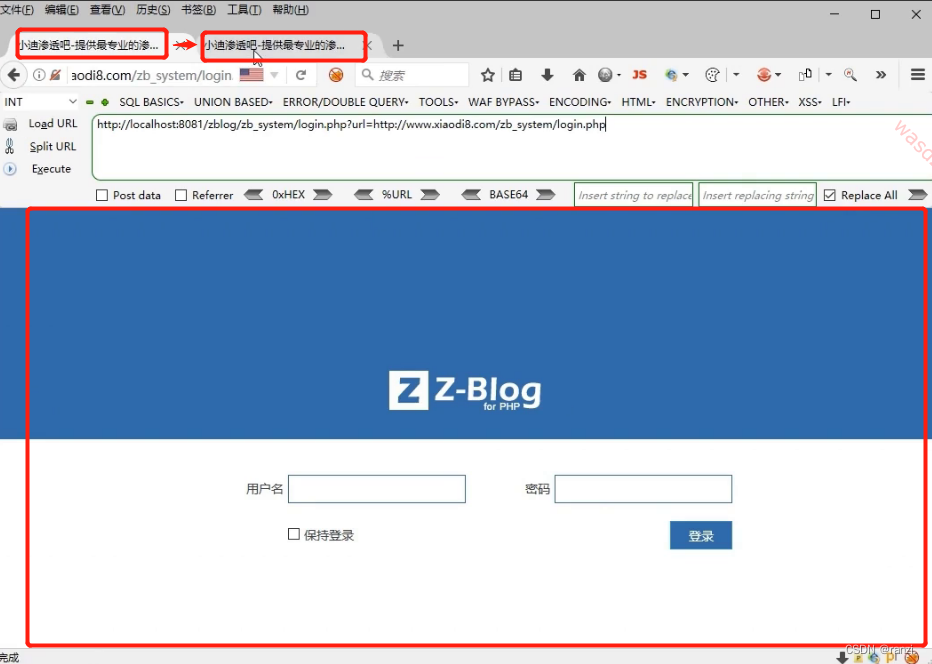
Task: Open the dropdown arrow beside the US flag
Action: 274,75
